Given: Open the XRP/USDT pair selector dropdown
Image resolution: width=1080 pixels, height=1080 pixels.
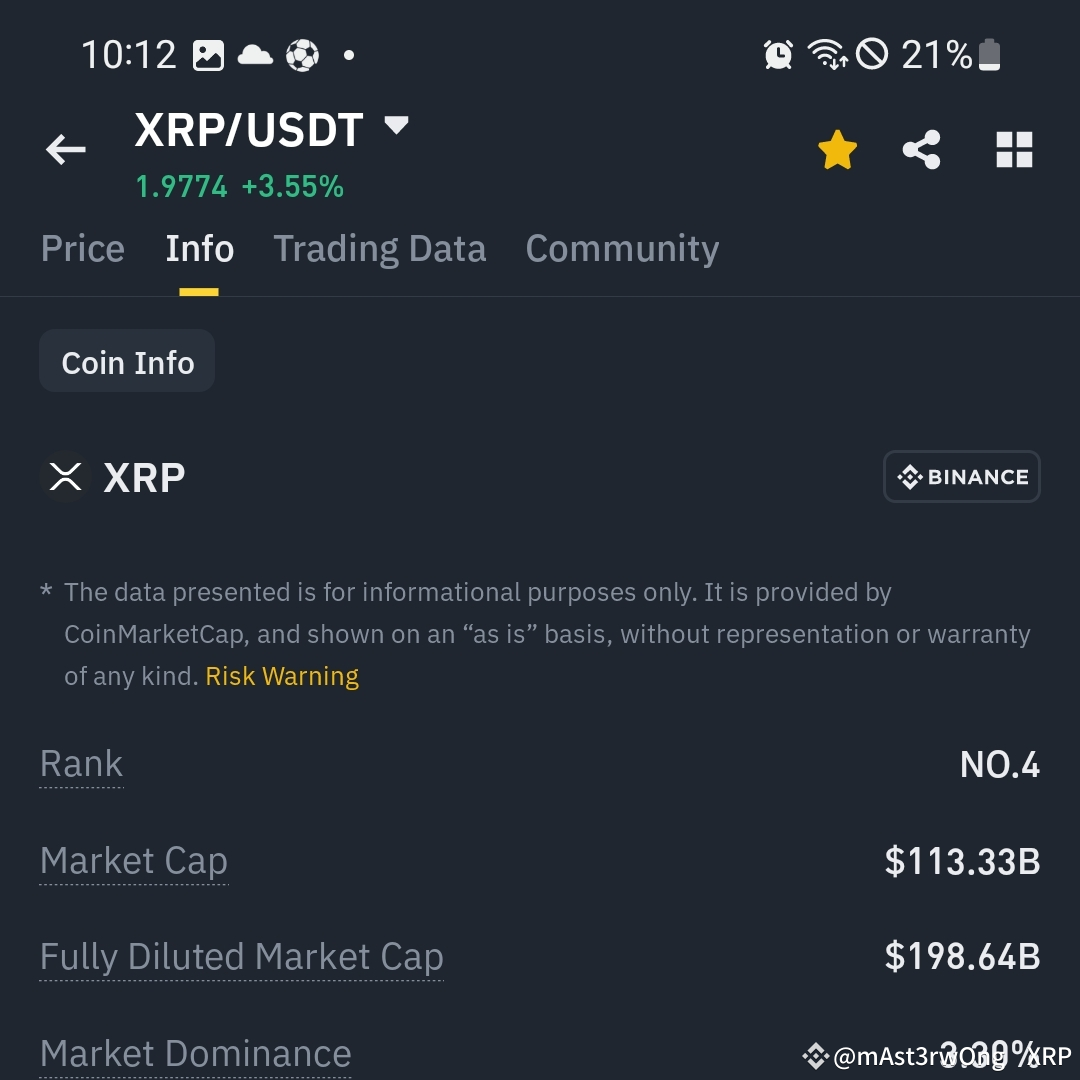Looking at the screenshot, I should 396,126.
